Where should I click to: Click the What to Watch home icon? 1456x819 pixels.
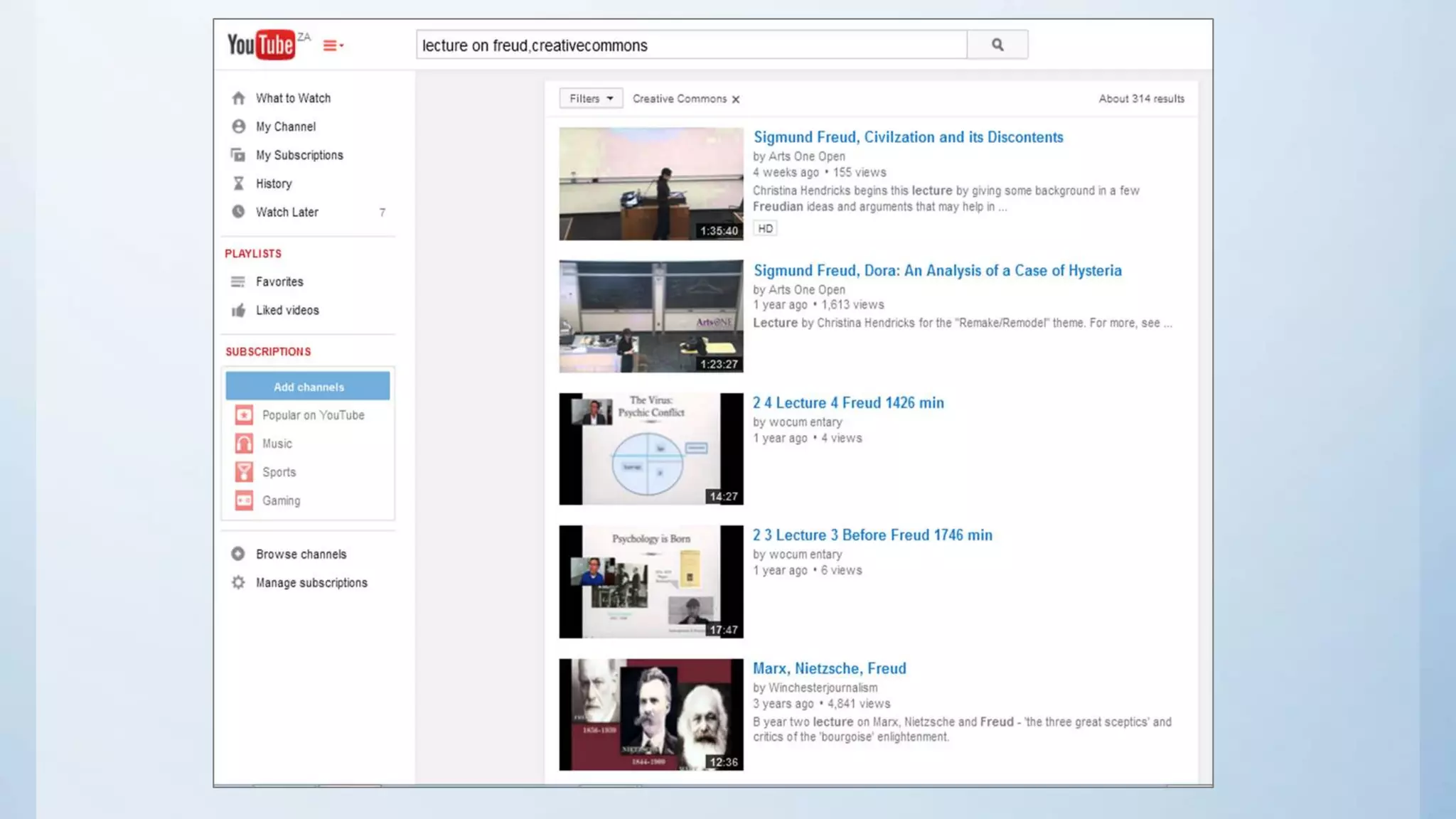click(x=239, y=98)
